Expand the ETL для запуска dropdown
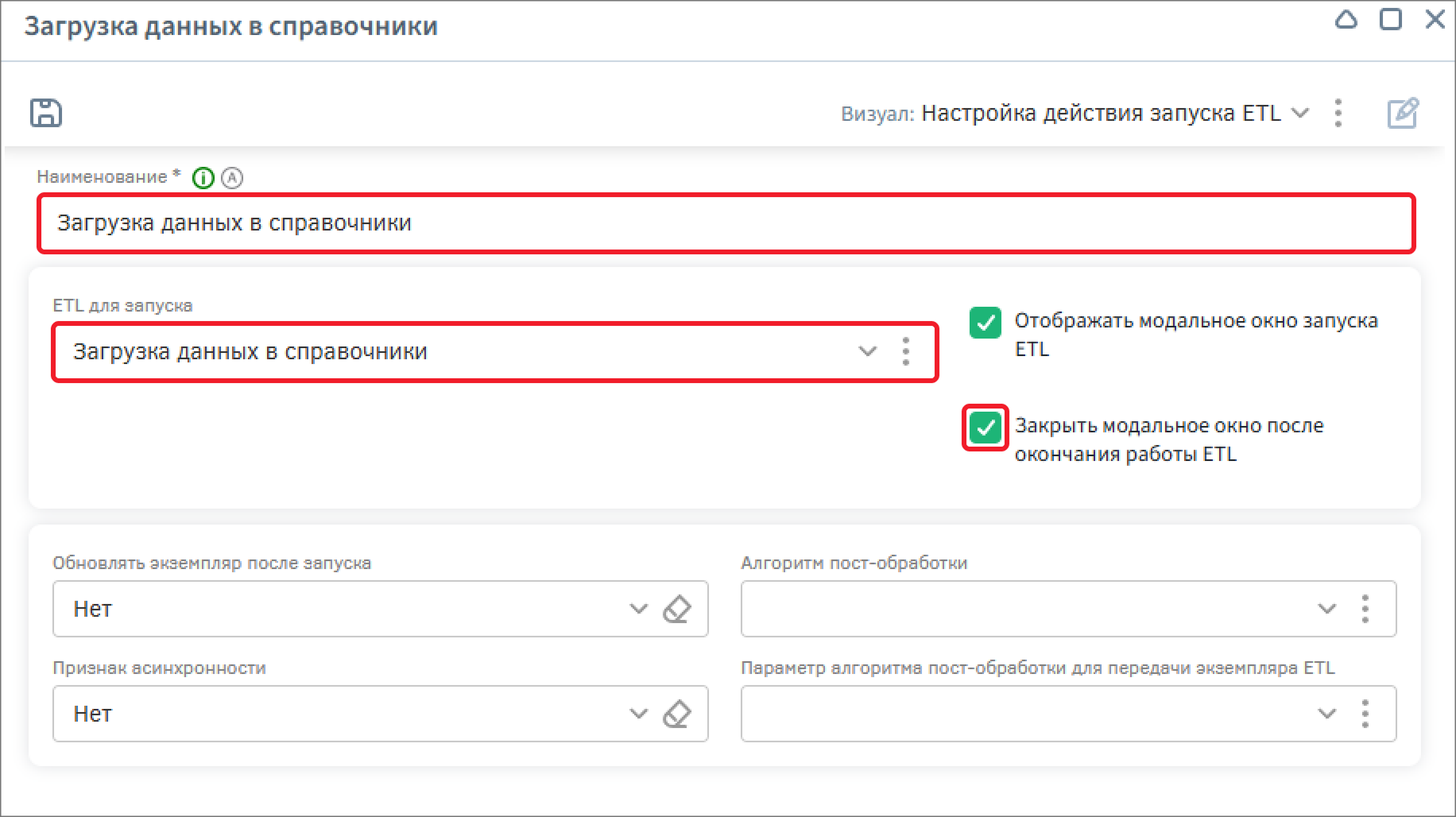This screenshot has width=1456, height=817. [867, 351]
